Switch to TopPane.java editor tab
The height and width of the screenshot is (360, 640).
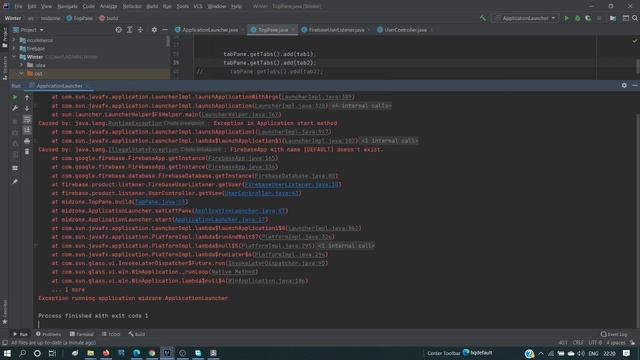[x=272, y=30]
